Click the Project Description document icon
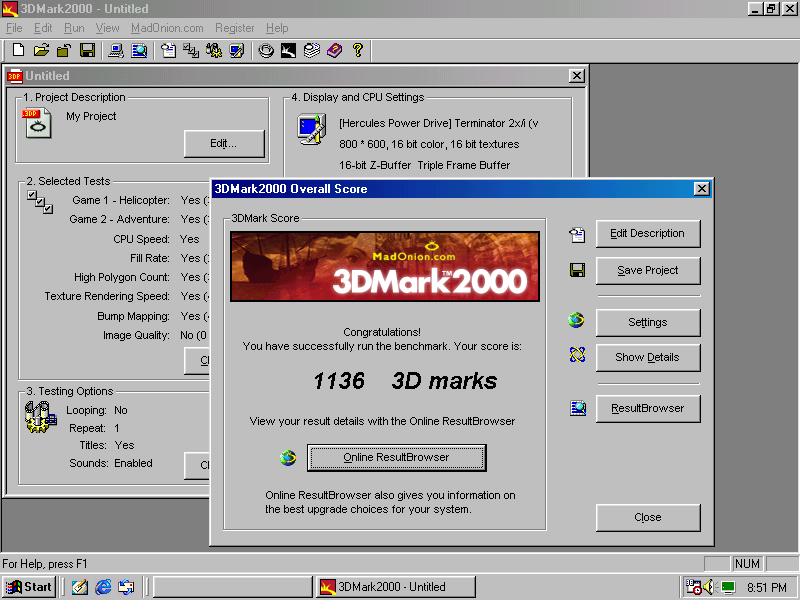800x600 pixels. pos(37,122)
